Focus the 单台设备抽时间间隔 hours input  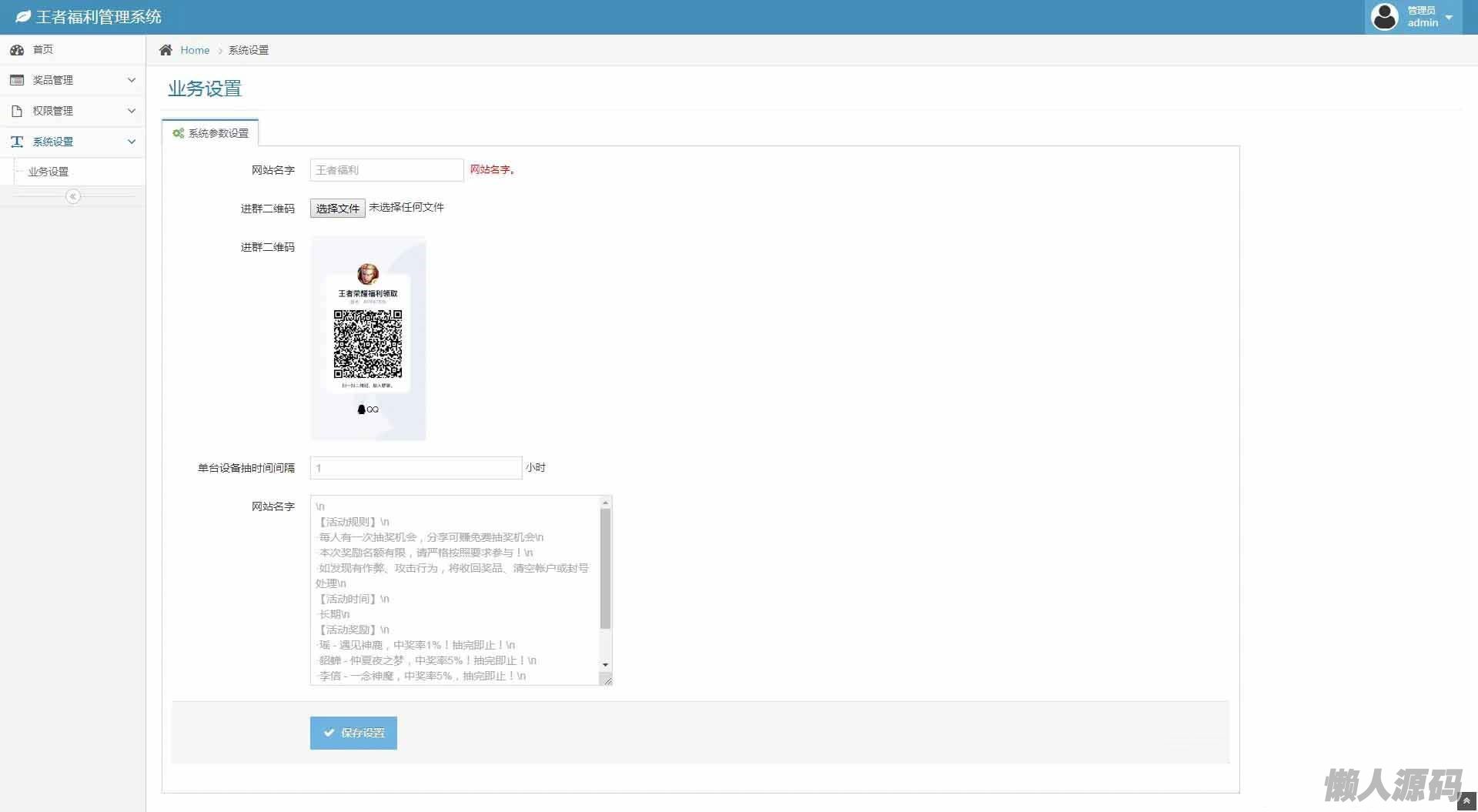pyautogui.click(x=416, y=468)
